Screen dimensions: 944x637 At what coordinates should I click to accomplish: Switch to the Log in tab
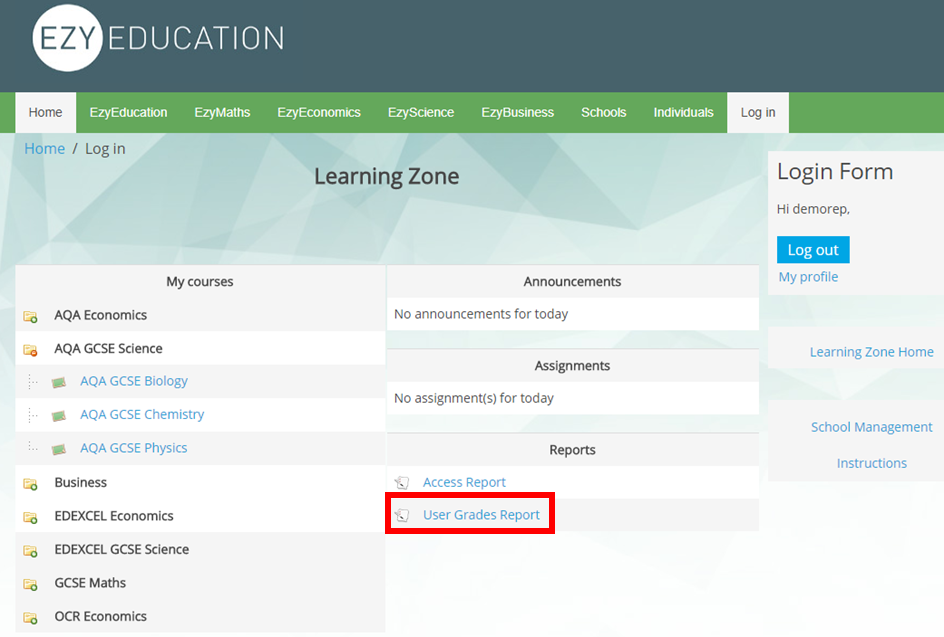[758, 113]
